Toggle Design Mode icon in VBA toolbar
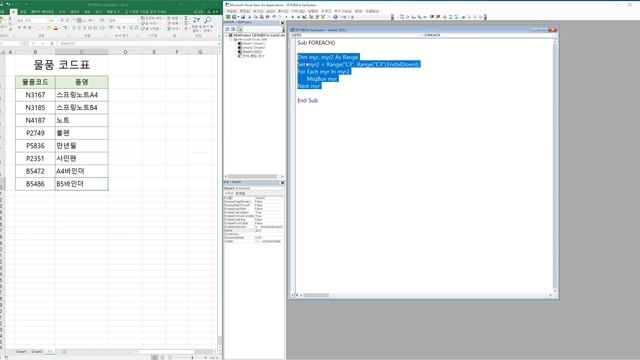The height and width of the screenshot is (360, 640). click(304, 17)
